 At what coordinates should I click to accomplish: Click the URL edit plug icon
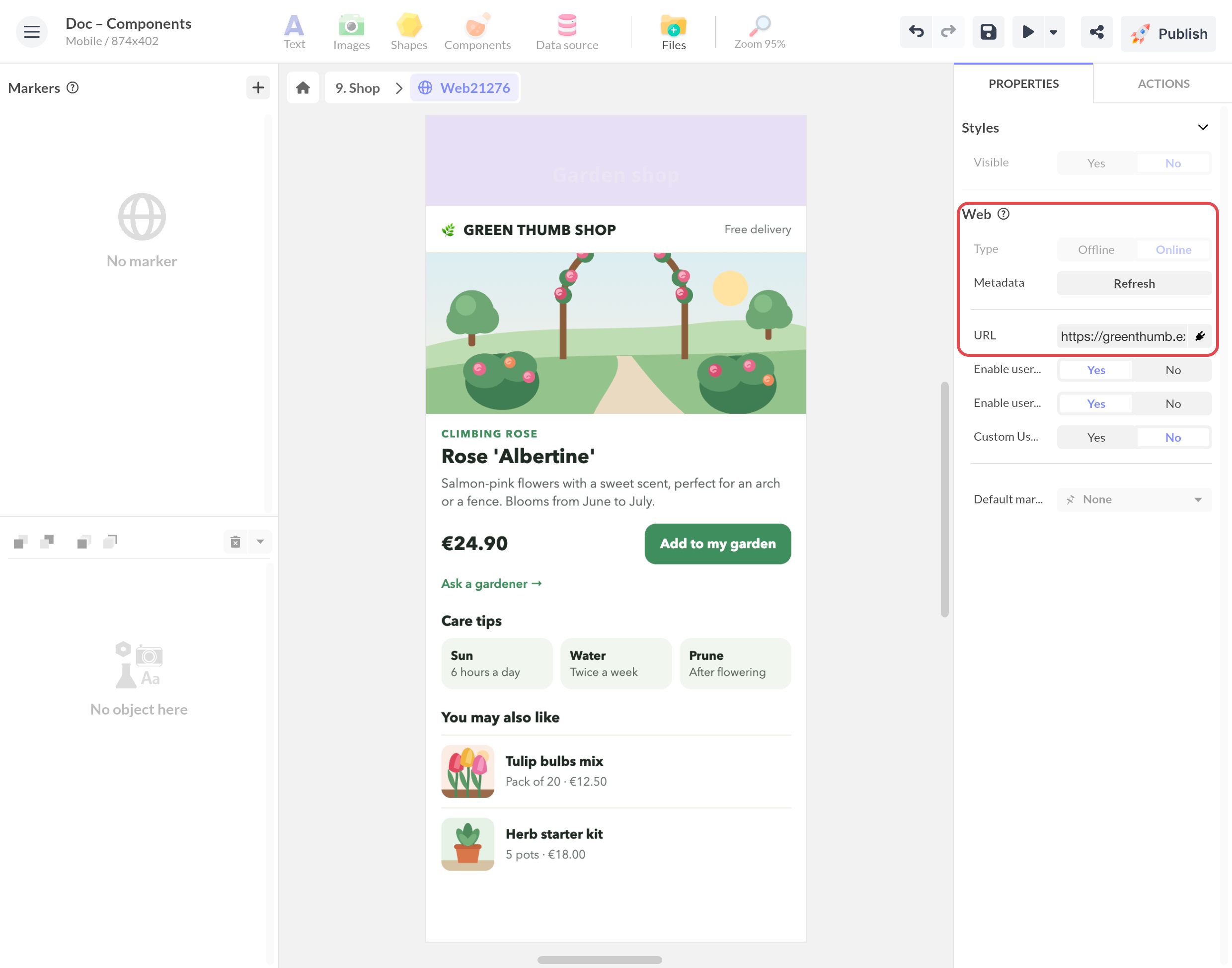(1200, 336)
